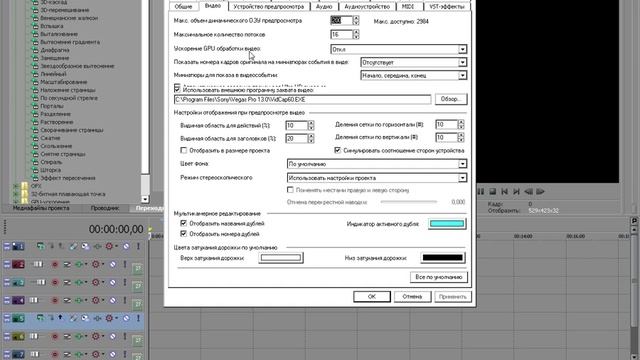Click 'Все по умолчанию' button

[439, 277]
